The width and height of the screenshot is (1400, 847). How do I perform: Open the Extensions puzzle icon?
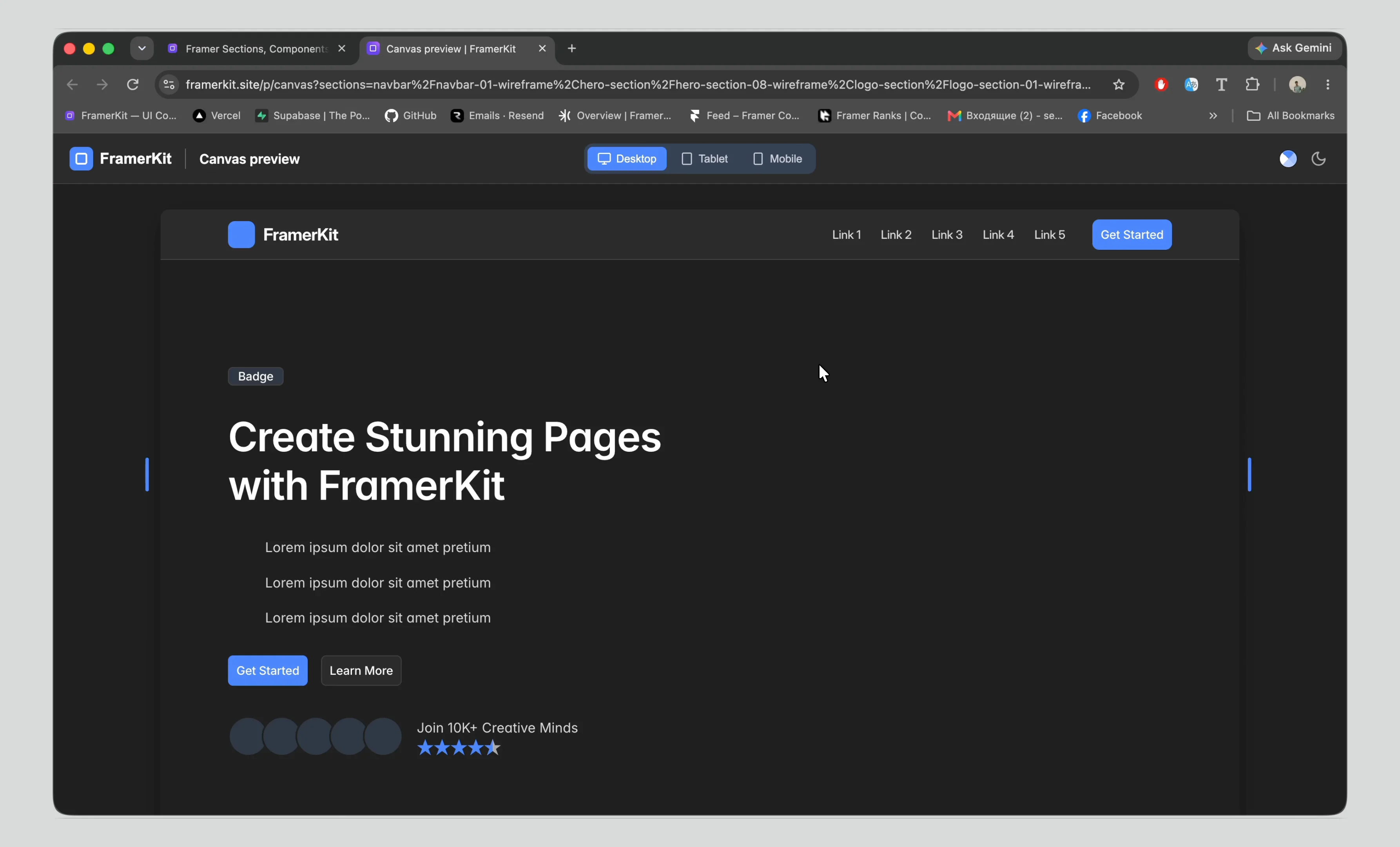1252,85
